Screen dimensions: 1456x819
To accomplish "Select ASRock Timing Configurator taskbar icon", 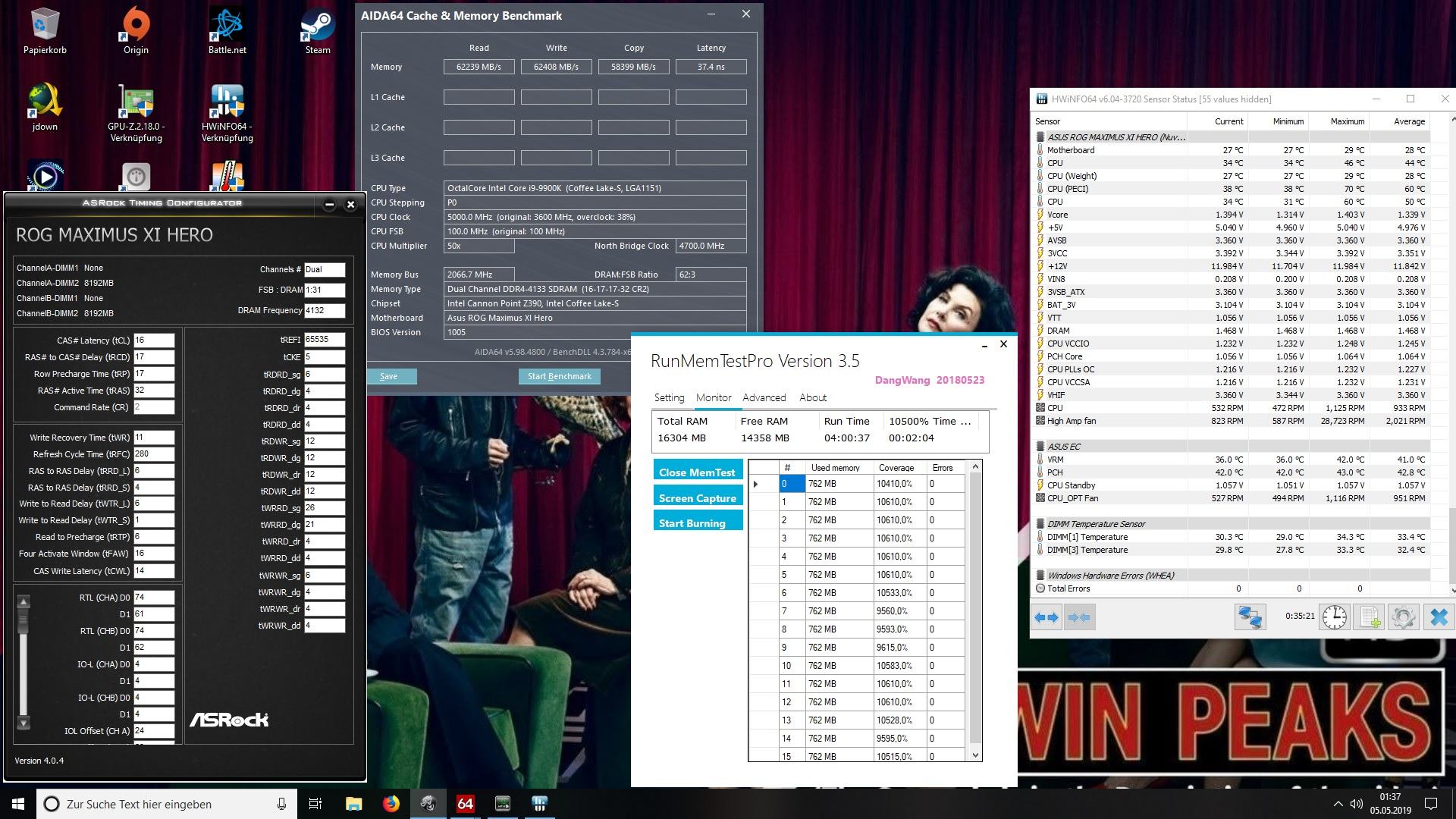I will point(428,804).
